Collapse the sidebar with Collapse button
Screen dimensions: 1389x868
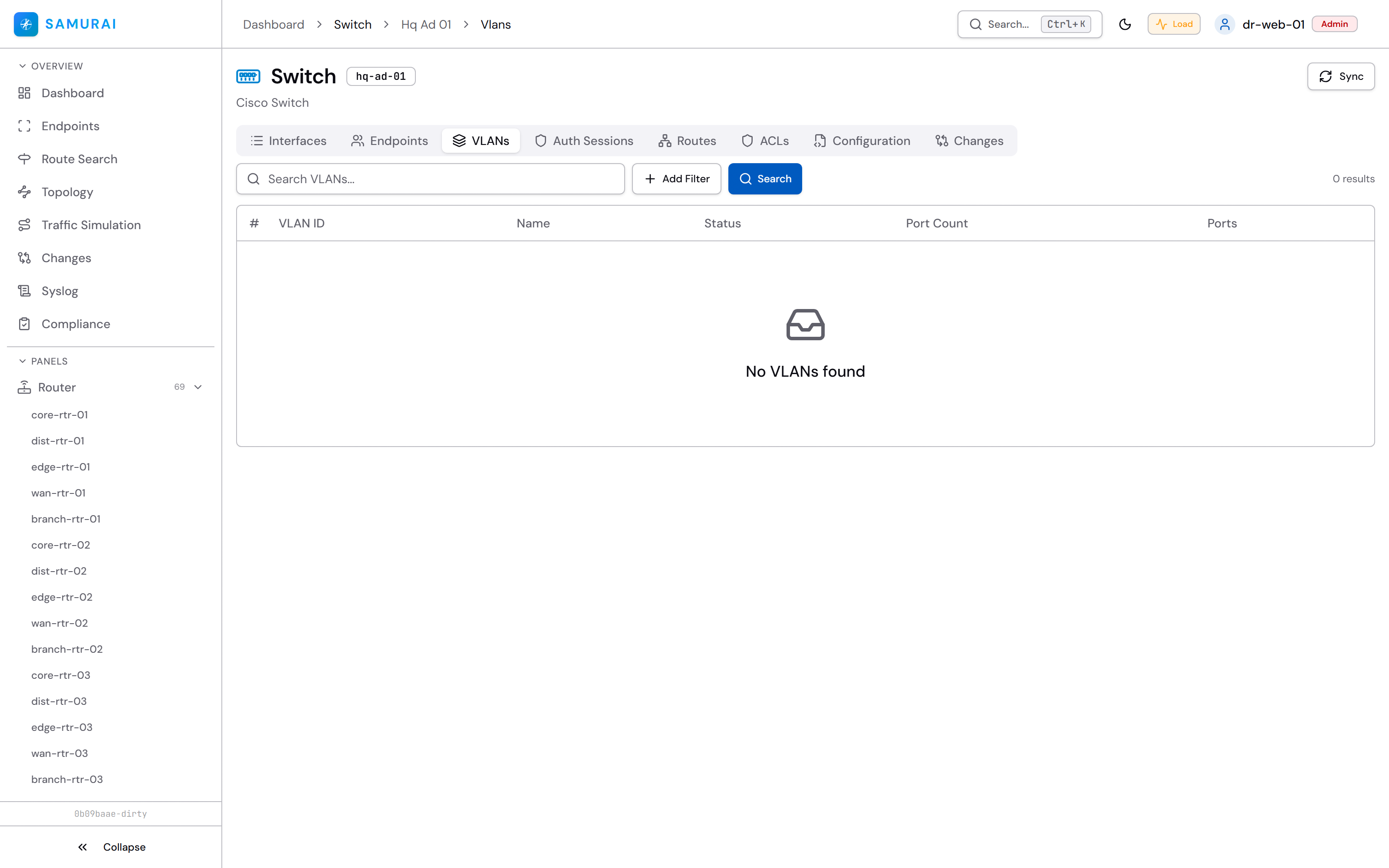point(111,847)
